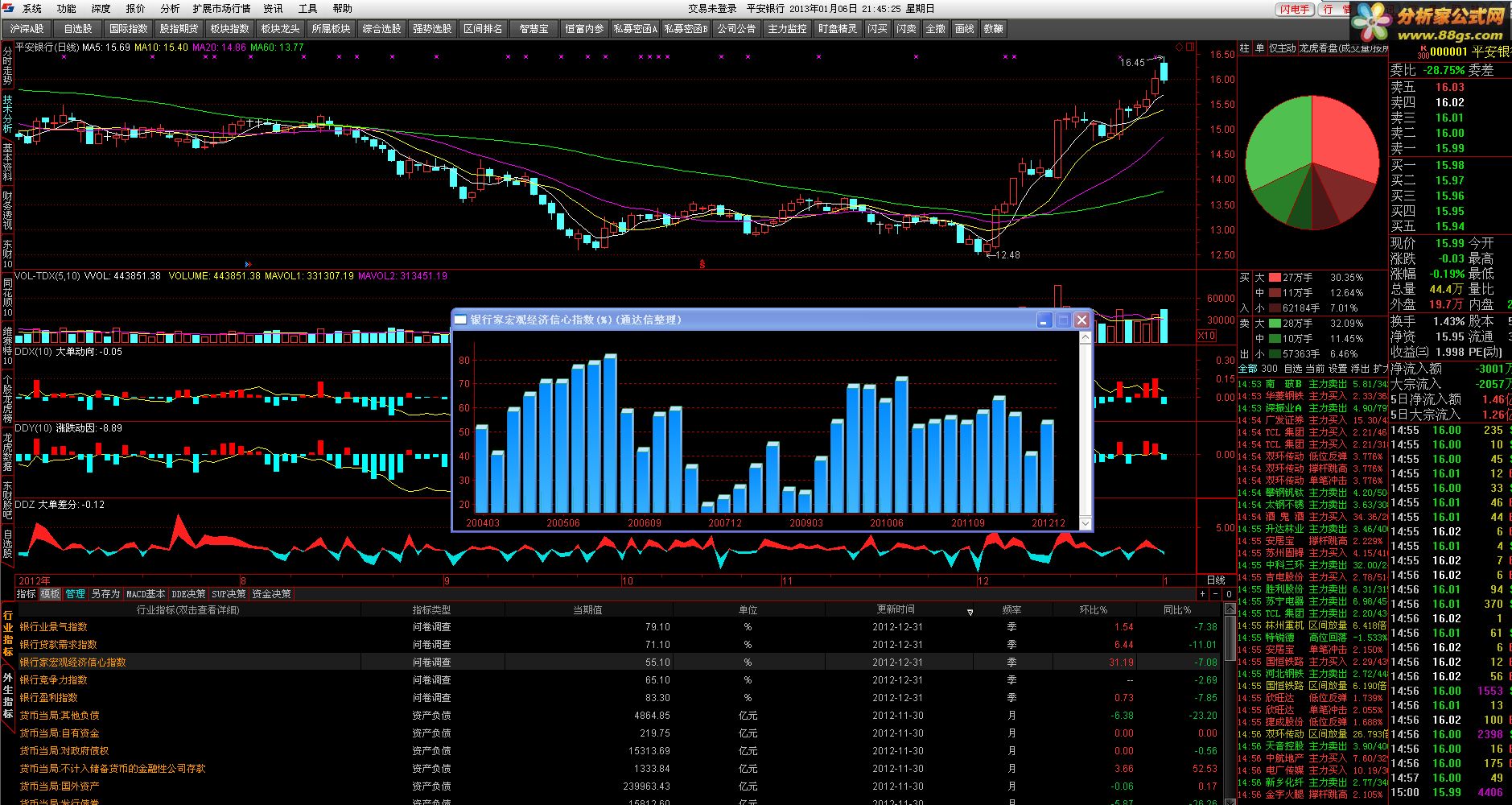Click 当期值 column header

click(x=587, y=610)
